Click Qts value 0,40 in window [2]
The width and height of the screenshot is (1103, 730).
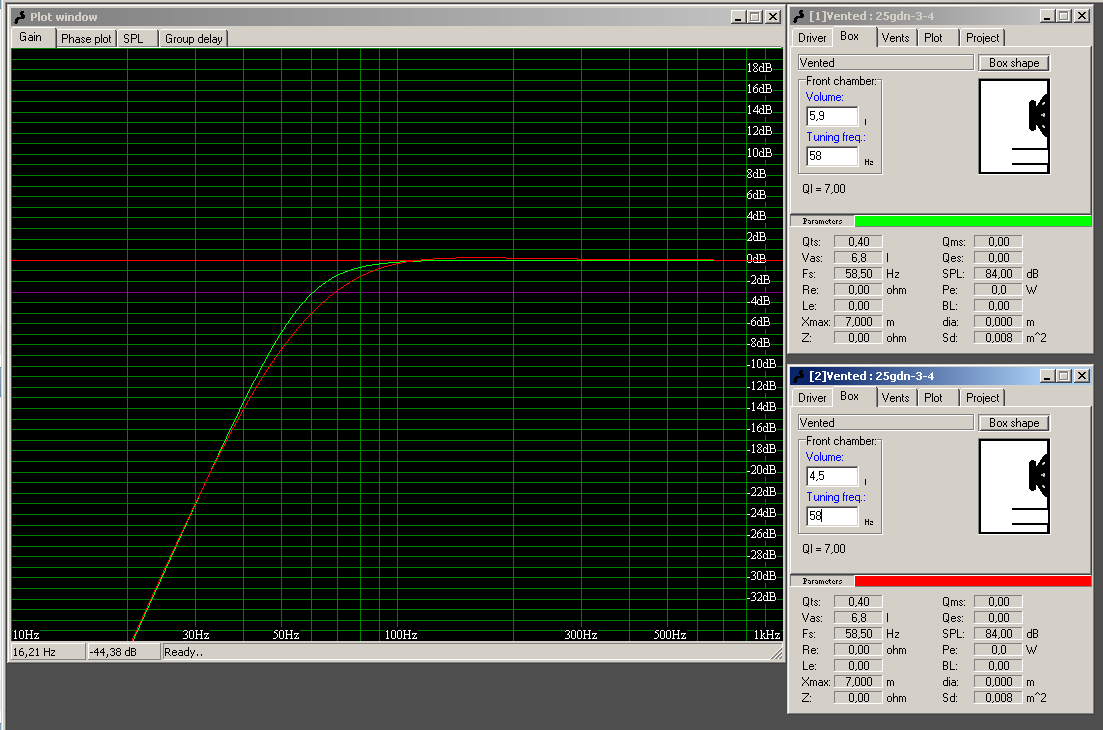coord(858,602)
